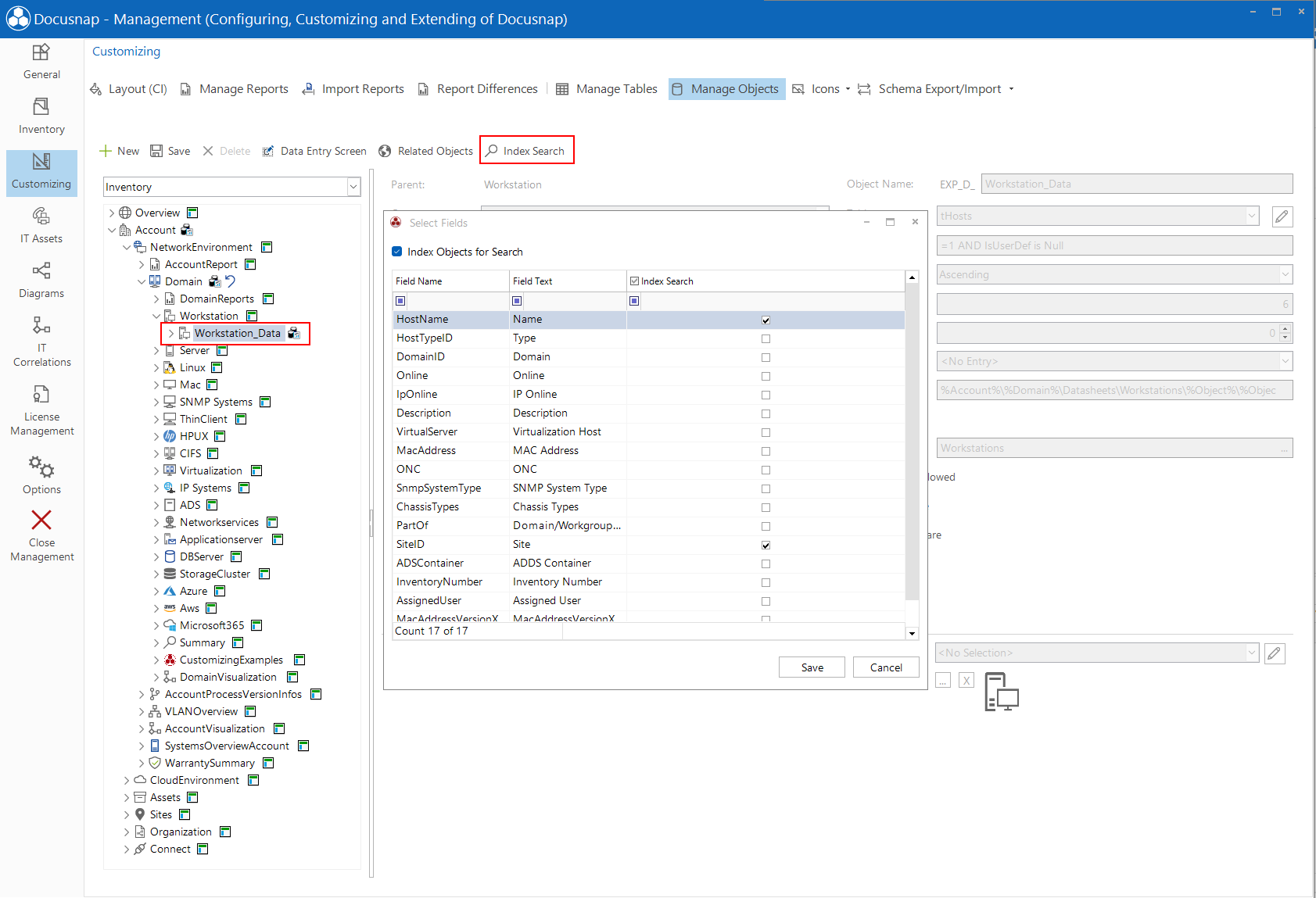Toggle the Index Search column header checkbox

tap(634, 281)
